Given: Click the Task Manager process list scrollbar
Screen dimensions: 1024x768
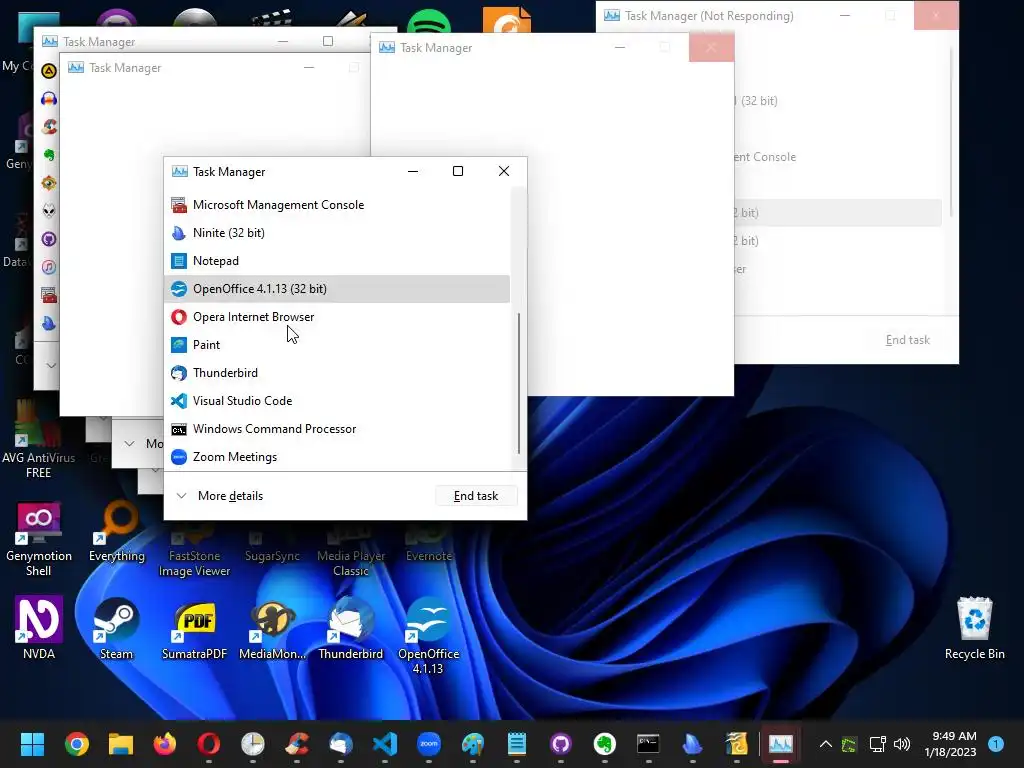Looking at the screenshot, I should (x=519, y=383).
